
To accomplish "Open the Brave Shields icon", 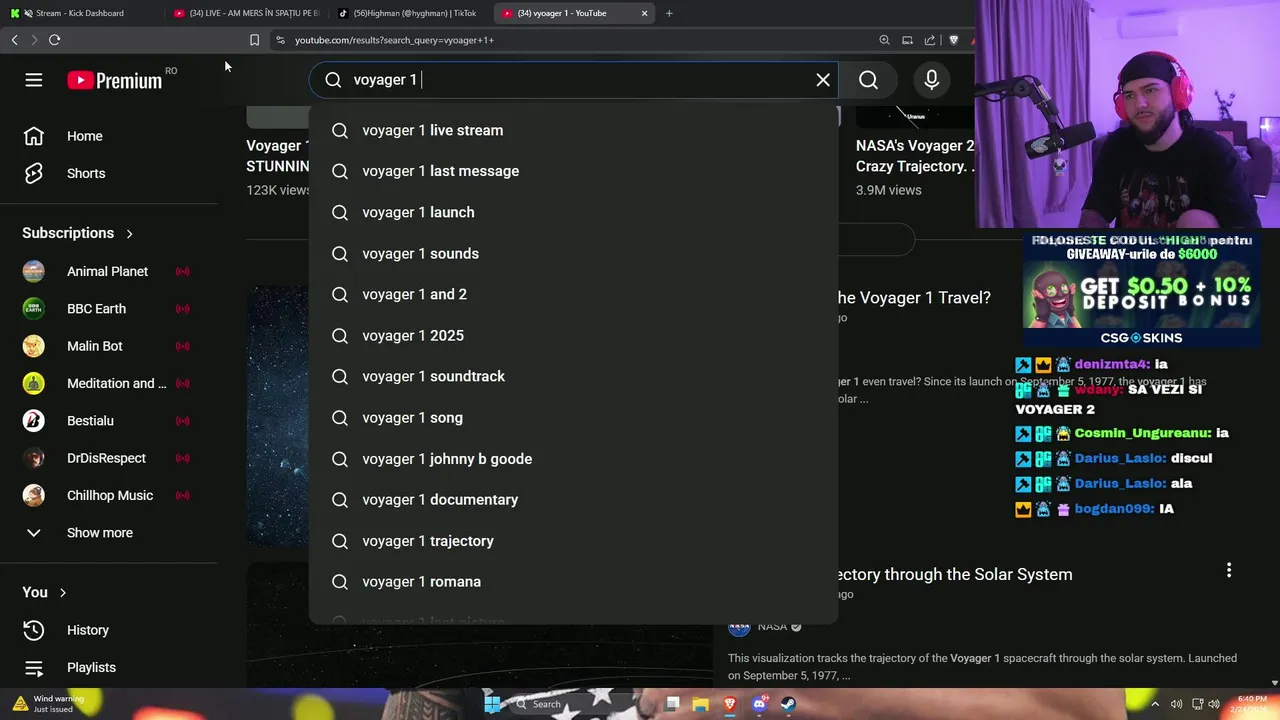I will (x=953, y=40).
